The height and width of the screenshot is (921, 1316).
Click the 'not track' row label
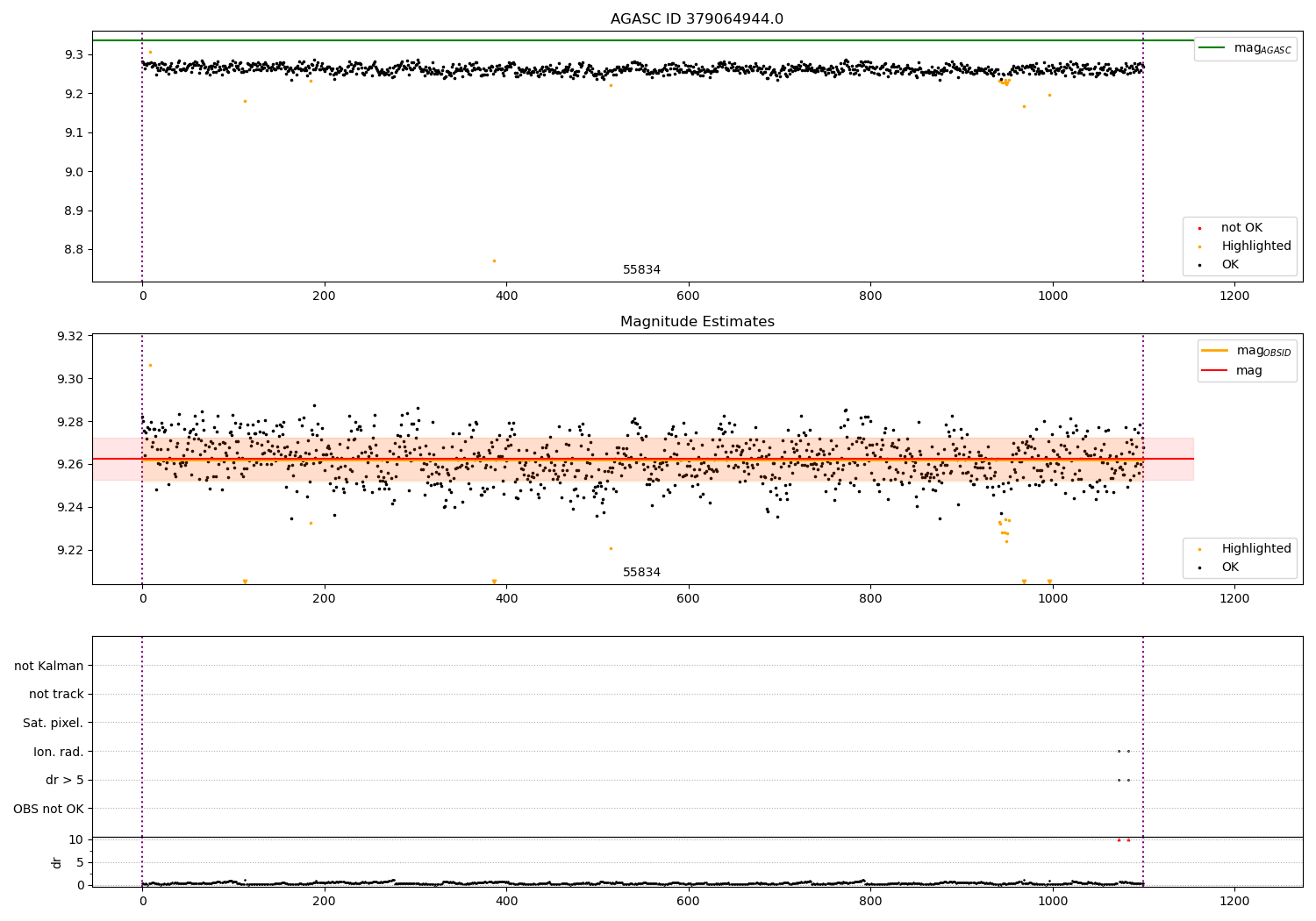[x=56, y=695]
